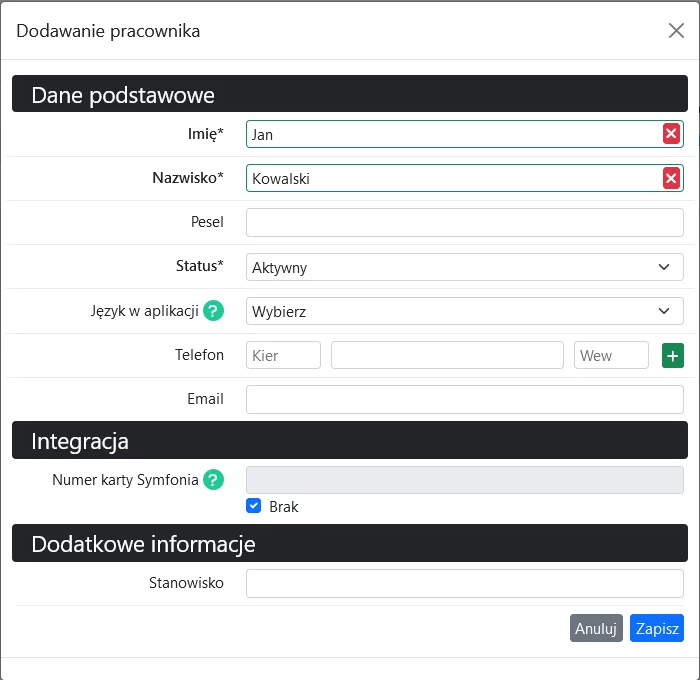The width and height of the screenshot is (700, 680).
Task: Open the Język w aplikacji dropdown
Action: 464,311
